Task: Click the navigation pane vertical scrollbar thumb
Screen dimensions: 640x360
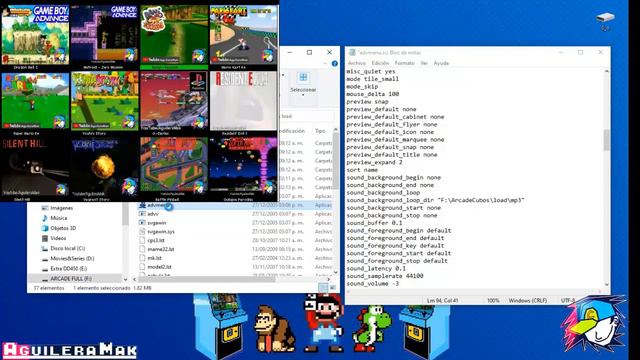Action: click(x=125, y=213)
